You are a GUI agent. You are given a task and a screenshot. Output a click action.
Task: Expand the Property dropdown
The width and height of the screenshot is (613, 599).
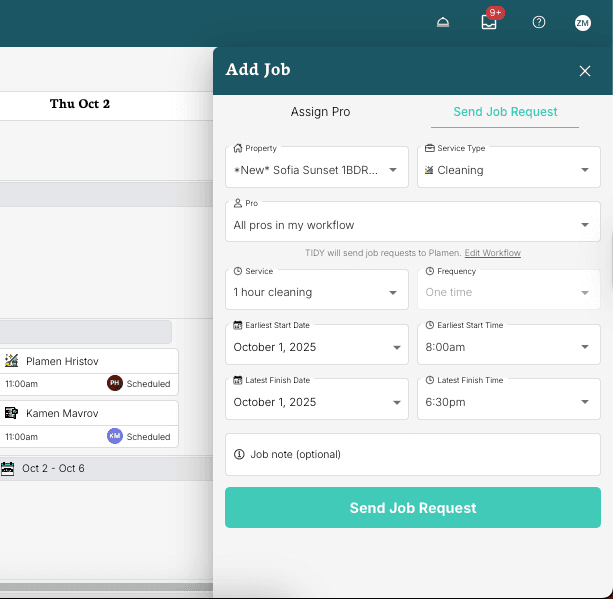coord(316,170)
